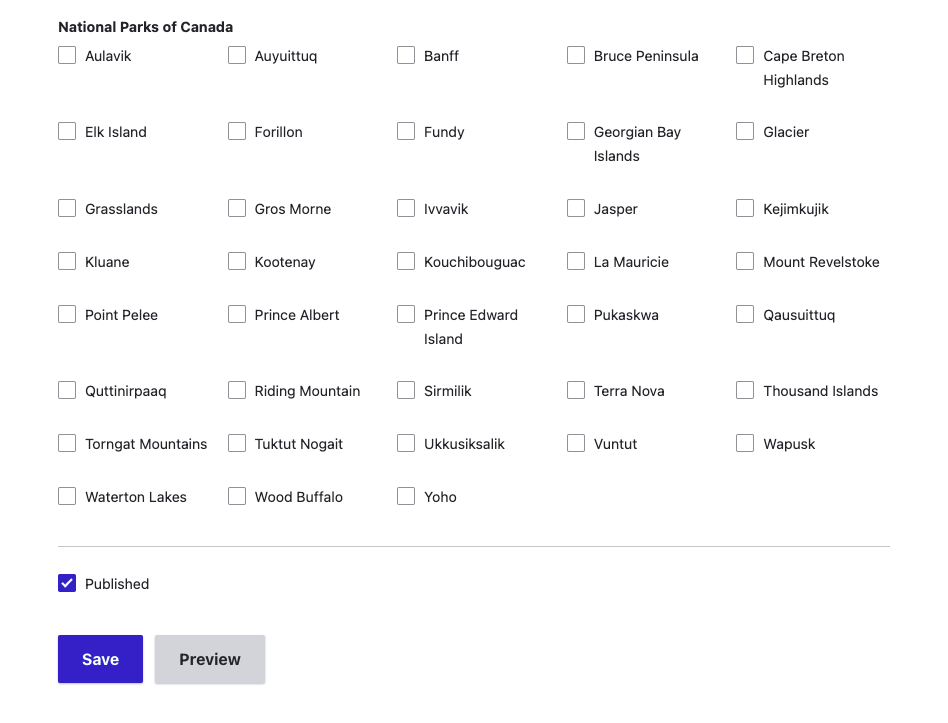Image resolution: width=948 pixels, height=723 pixels.
Task: Select the Quttinirpaaq checkbox
Action: coord(67,391)
